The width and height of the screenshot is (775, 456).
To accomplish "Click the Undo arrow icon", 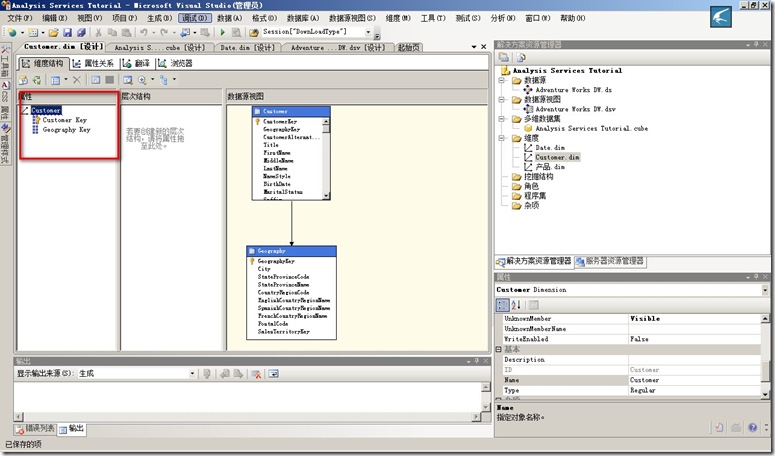I will 143,33.
